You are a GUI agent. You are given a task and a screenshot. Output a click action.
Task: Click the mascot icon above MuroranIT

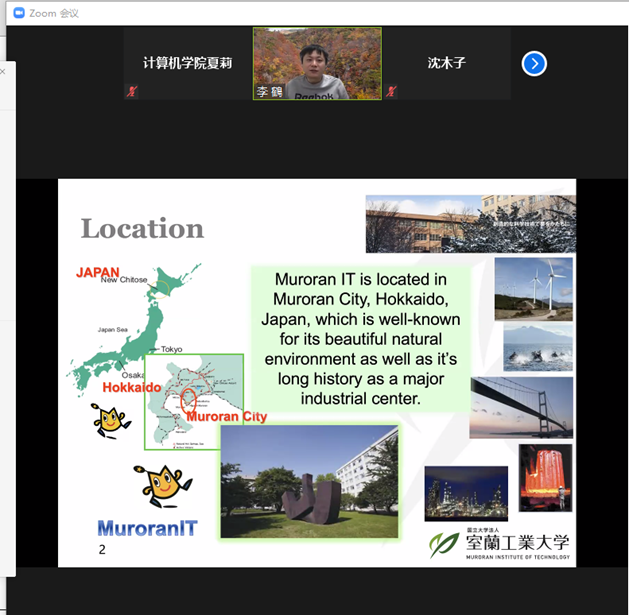click(162, 486)
